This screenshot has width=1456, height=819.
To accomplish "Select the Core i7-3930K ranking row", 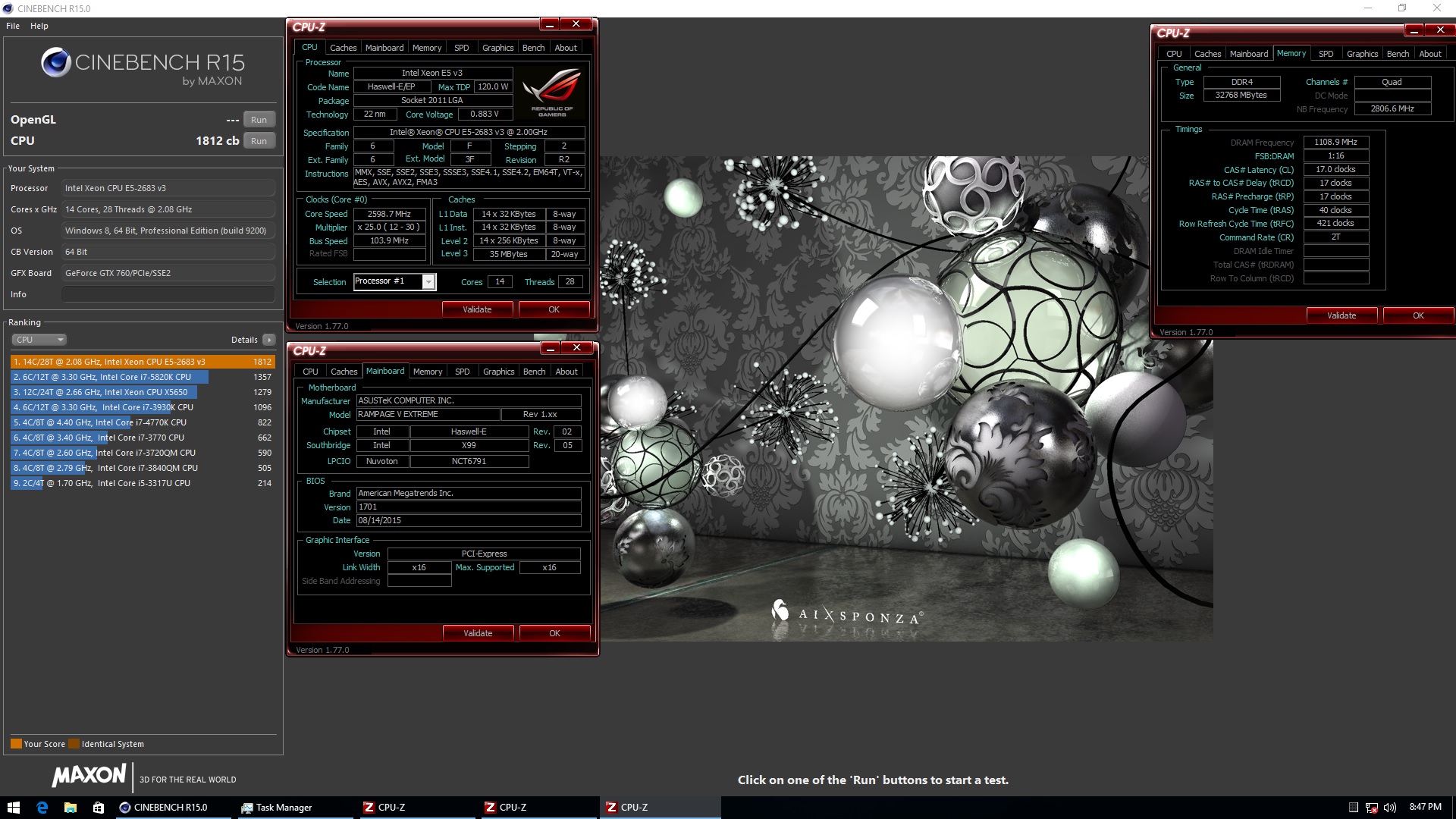I will click(143, 407).
